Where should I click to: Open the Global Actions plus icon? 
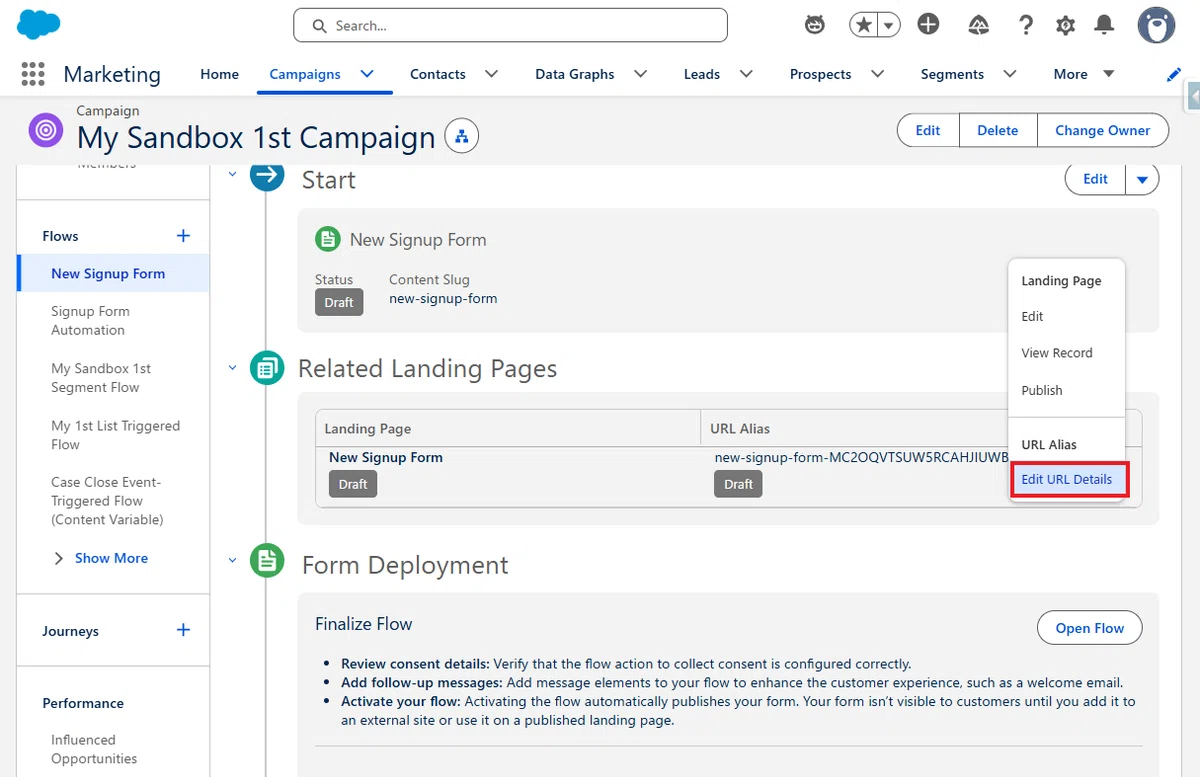pyautogui.click(x=928, y=25)
